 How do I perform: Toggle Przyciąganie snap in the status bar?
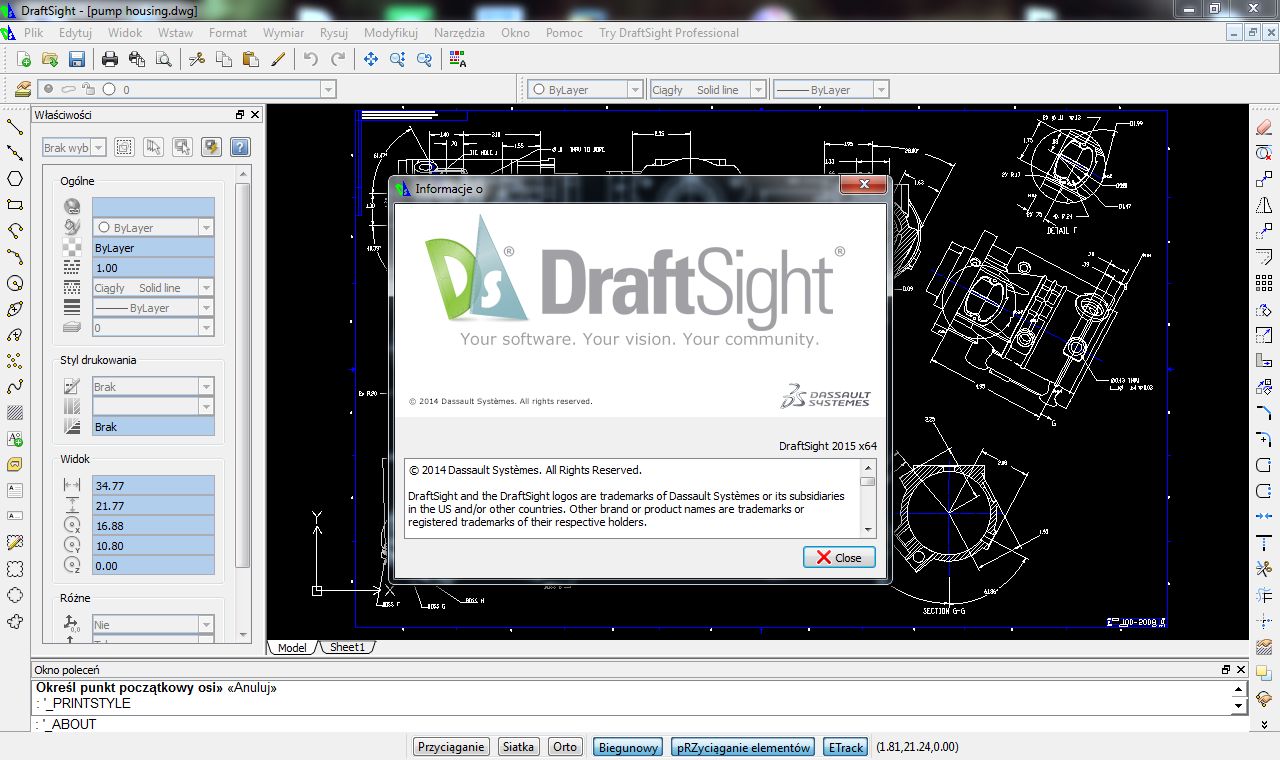tap(452, 747)
